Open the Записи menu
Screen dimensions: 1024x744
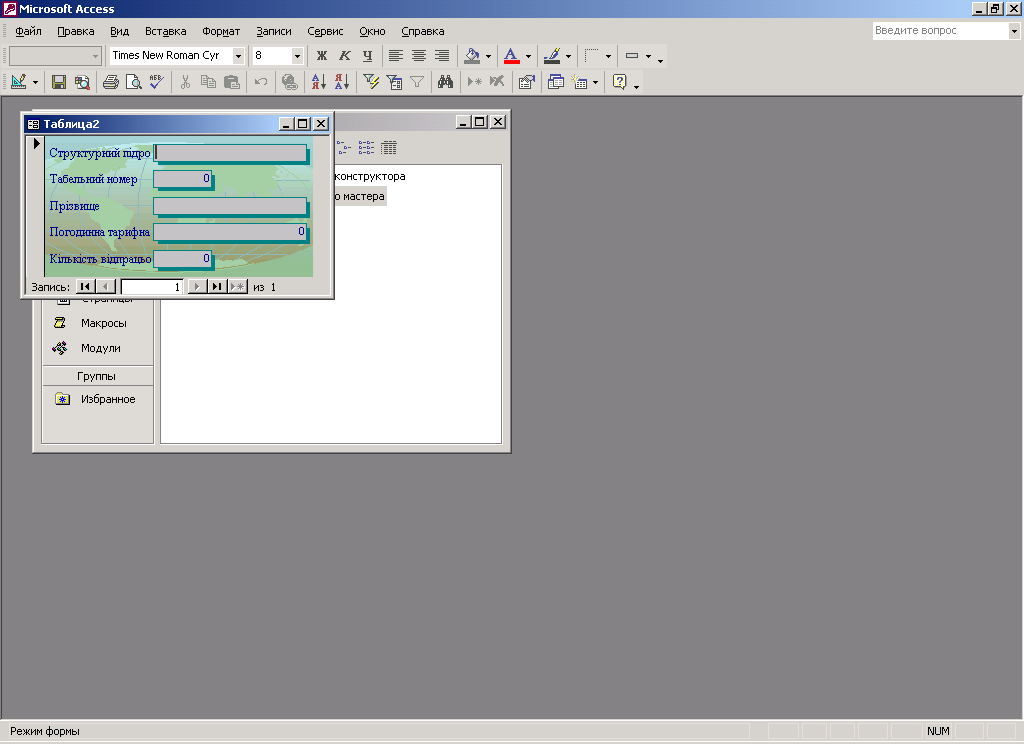point(274,31)
